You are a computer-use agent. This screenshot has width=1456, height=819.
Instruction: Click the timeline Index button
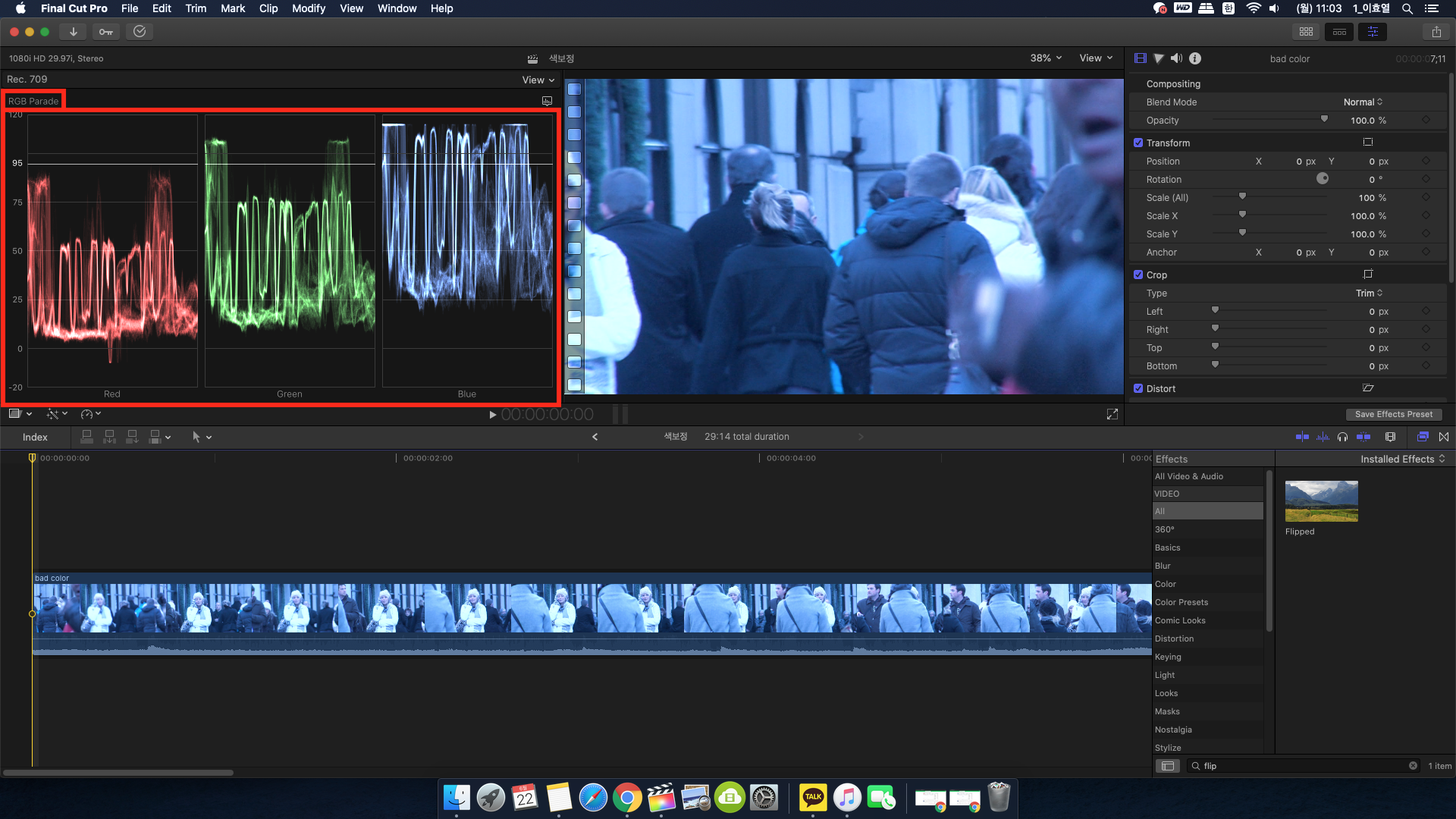pos(35,437)
